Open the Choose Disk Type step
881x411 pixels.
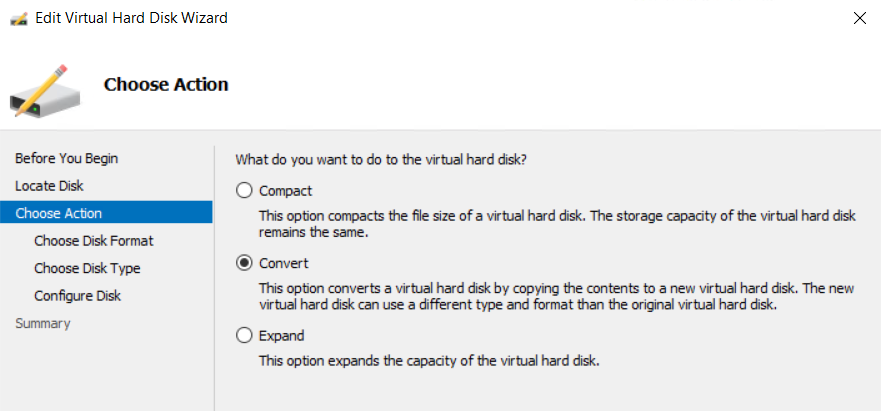click(x=87, y=268)
